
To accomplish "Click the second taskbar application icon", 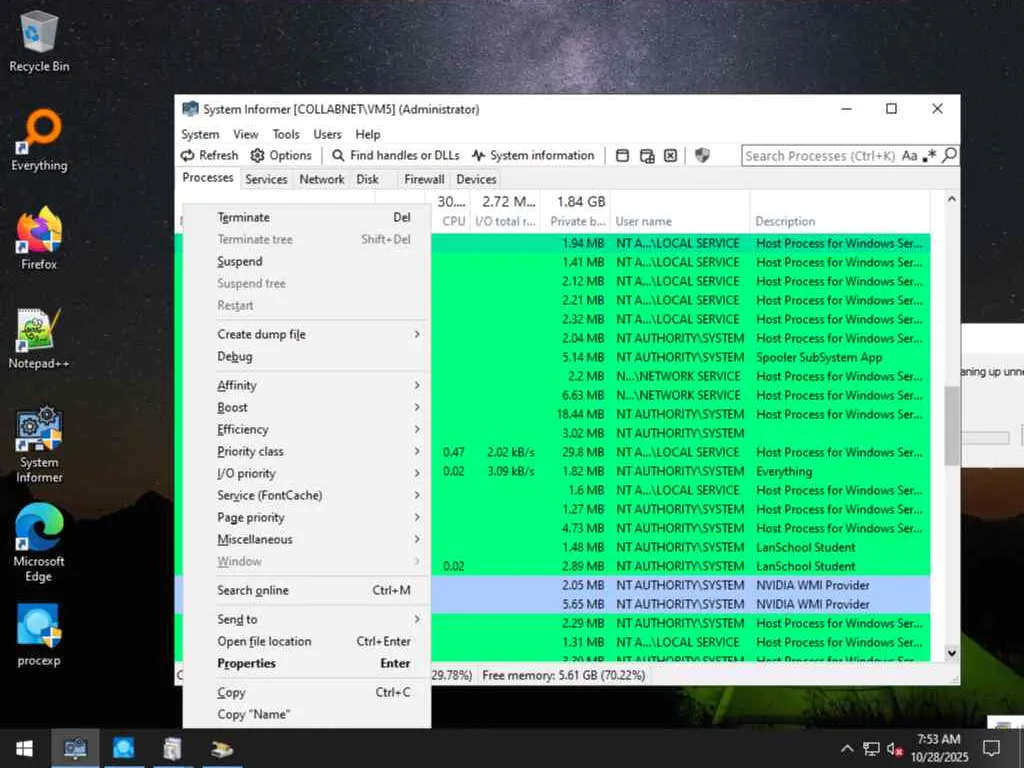I will click(123, 748).
